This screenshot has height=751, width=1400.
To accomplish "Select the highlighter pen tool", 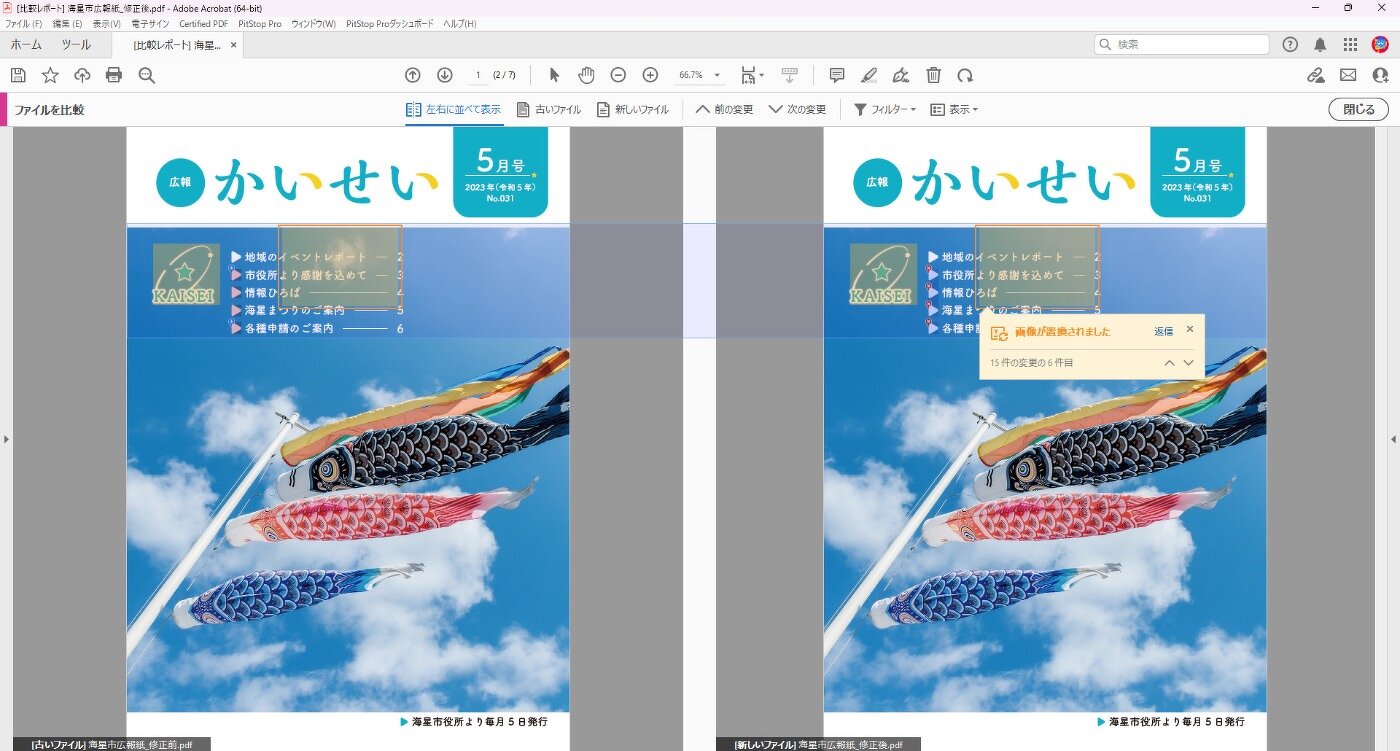I will point(869,75).
